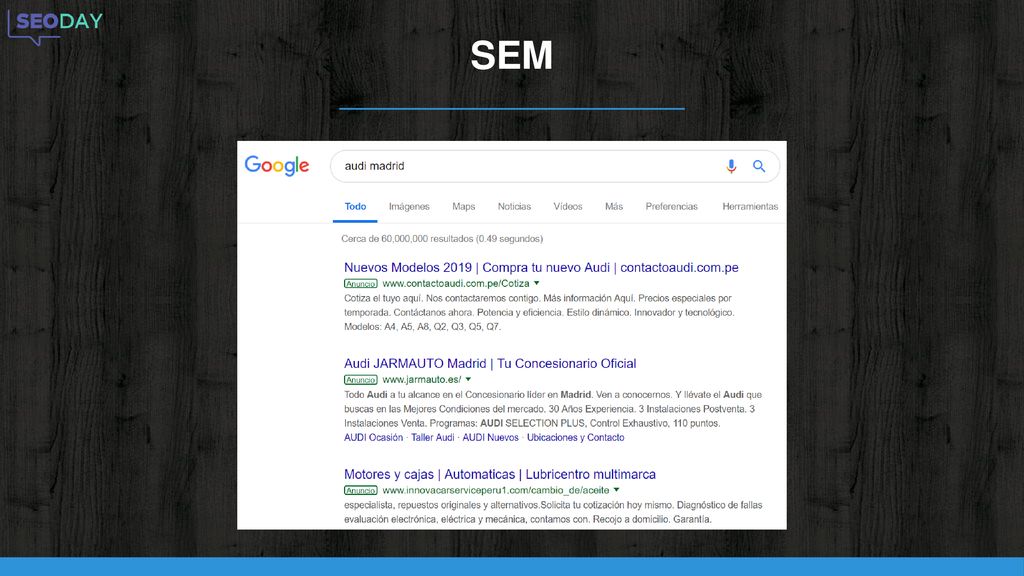Switch to the Maps tab

click(x=464, y=206)
